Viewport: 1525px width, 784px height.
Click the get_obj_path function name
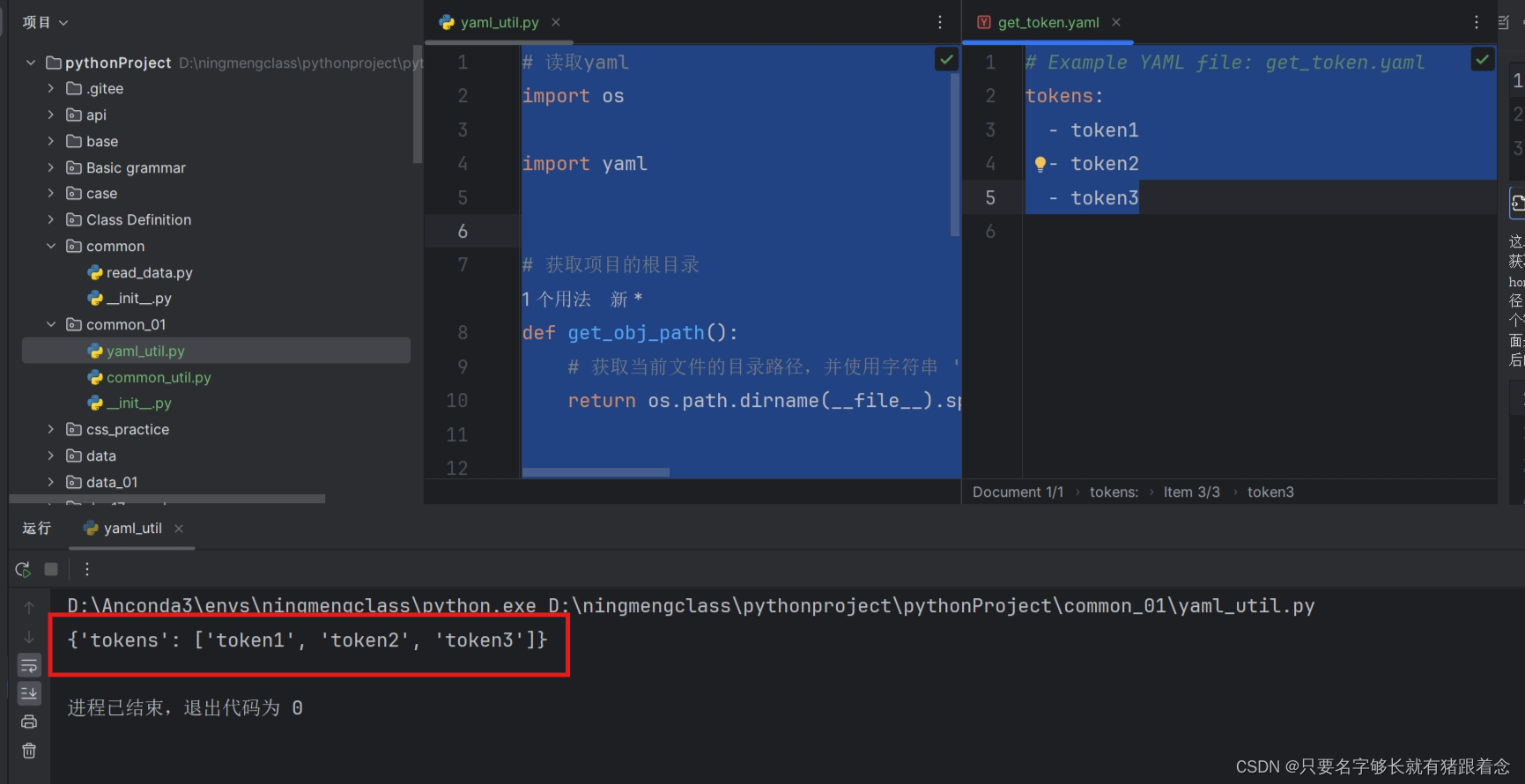coord(635,333)
